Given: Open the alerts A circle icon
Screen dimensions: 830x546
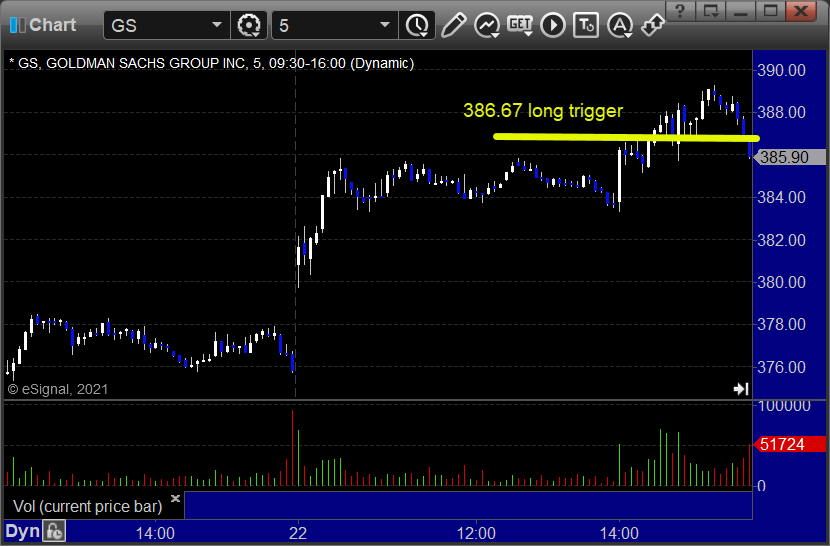Looking at the screenshot, I should point(620,25).
